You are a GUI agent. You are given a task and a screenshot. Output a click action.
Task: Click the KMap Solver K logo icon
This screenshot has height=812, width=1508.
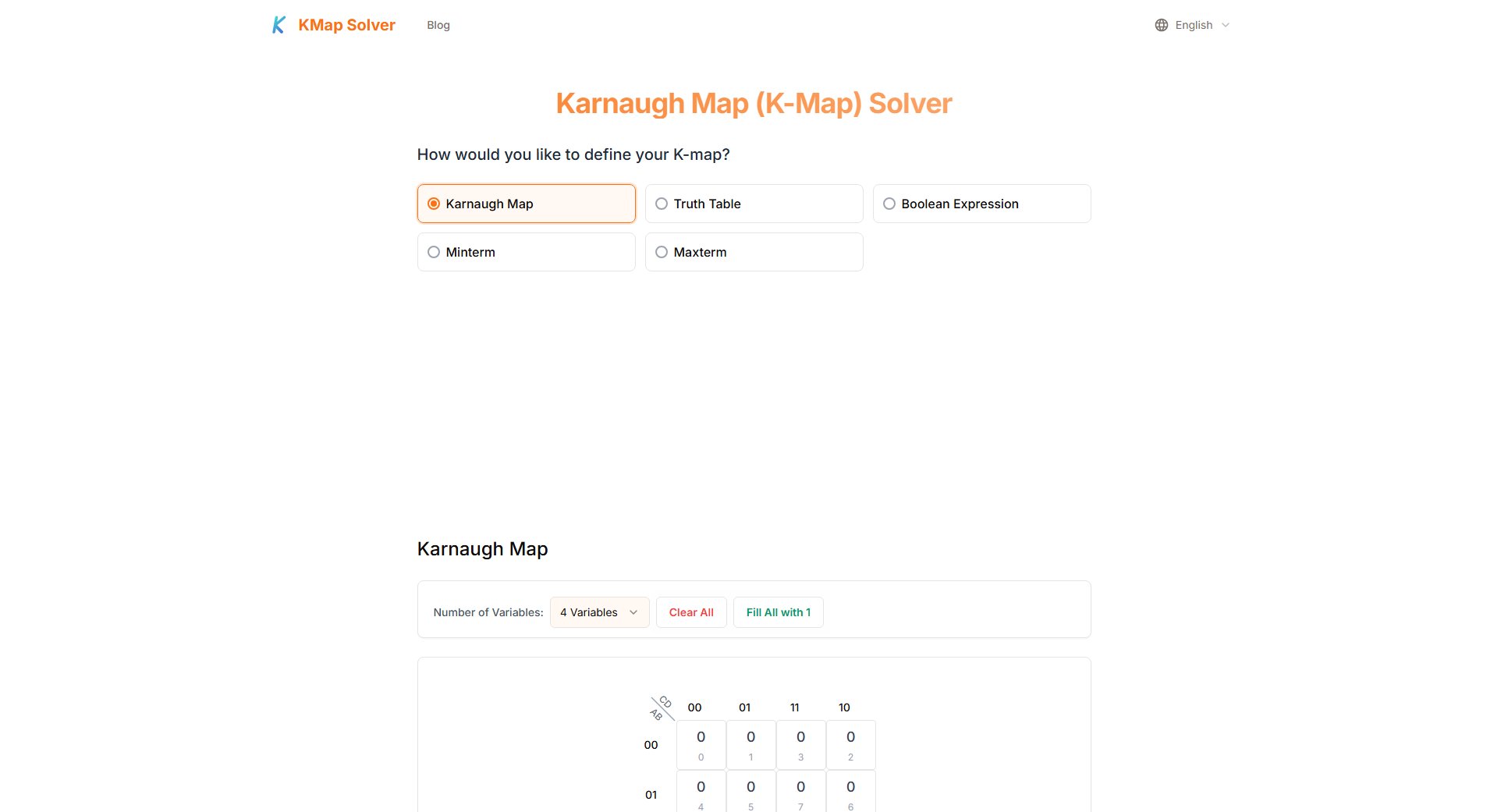coord(279,25)
